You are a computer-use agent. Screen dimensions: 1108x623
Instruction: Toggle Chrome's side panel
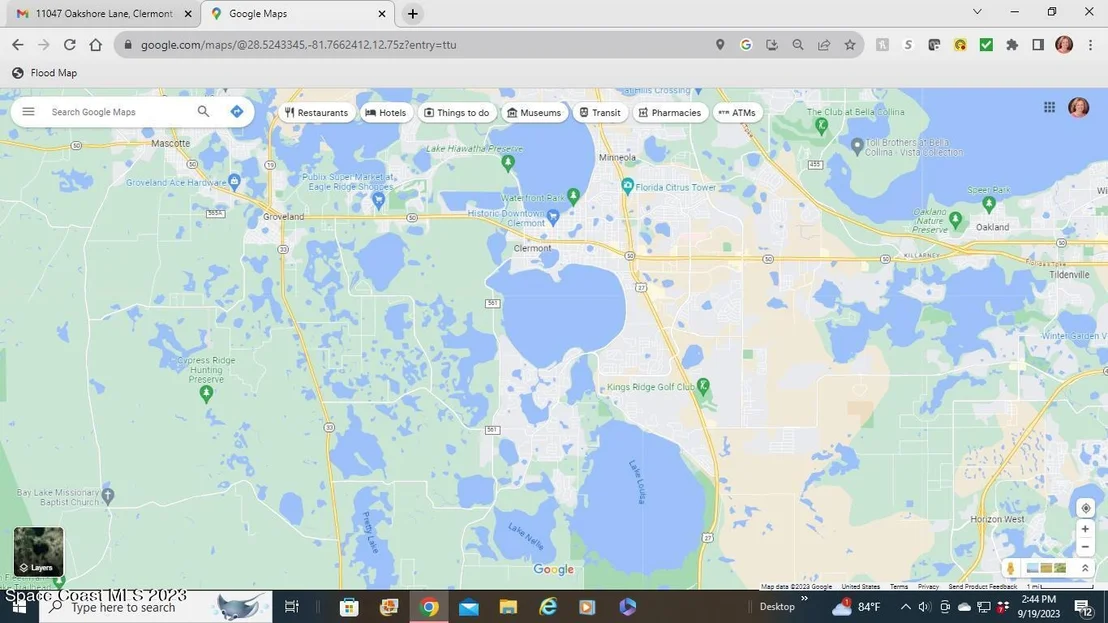click(x=1038, y=44)
